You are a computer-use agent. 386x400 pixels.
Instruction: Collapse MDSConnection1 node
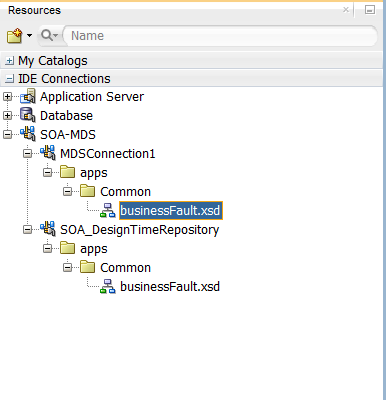click(27, 153)
